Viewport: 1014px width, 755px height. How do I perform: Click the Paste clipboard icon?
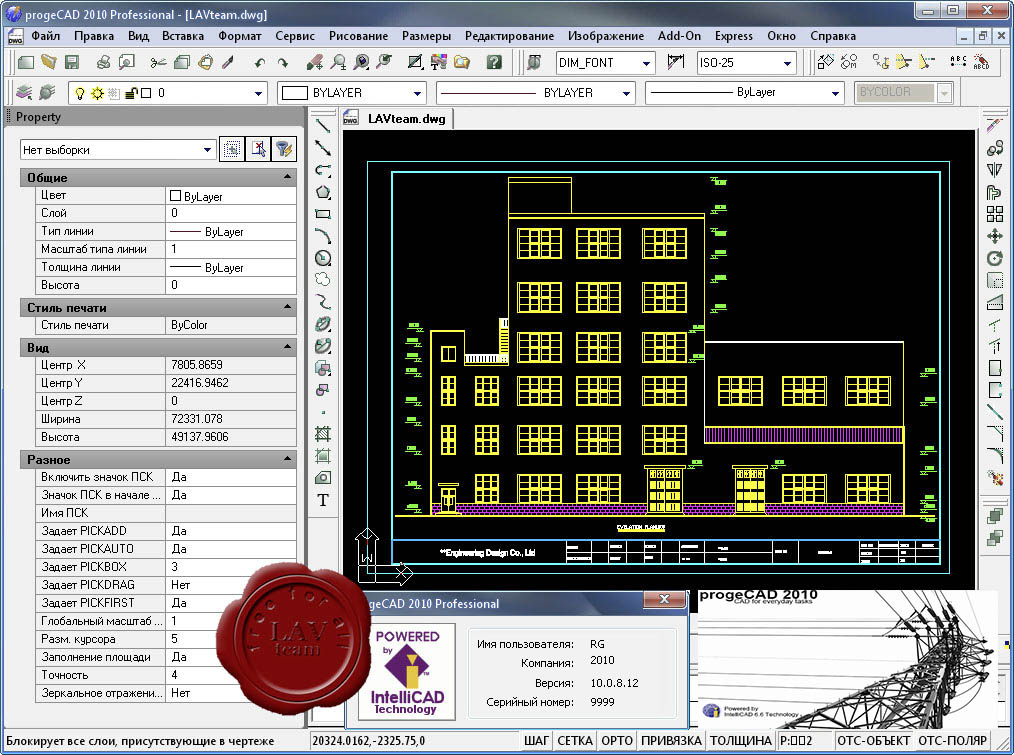(205, 62)
